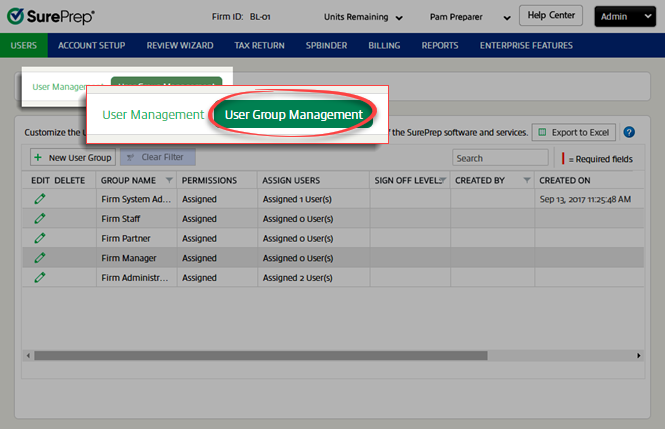Open the REVIEW WIZARD menu
The image size is (665, 429).
180,45
